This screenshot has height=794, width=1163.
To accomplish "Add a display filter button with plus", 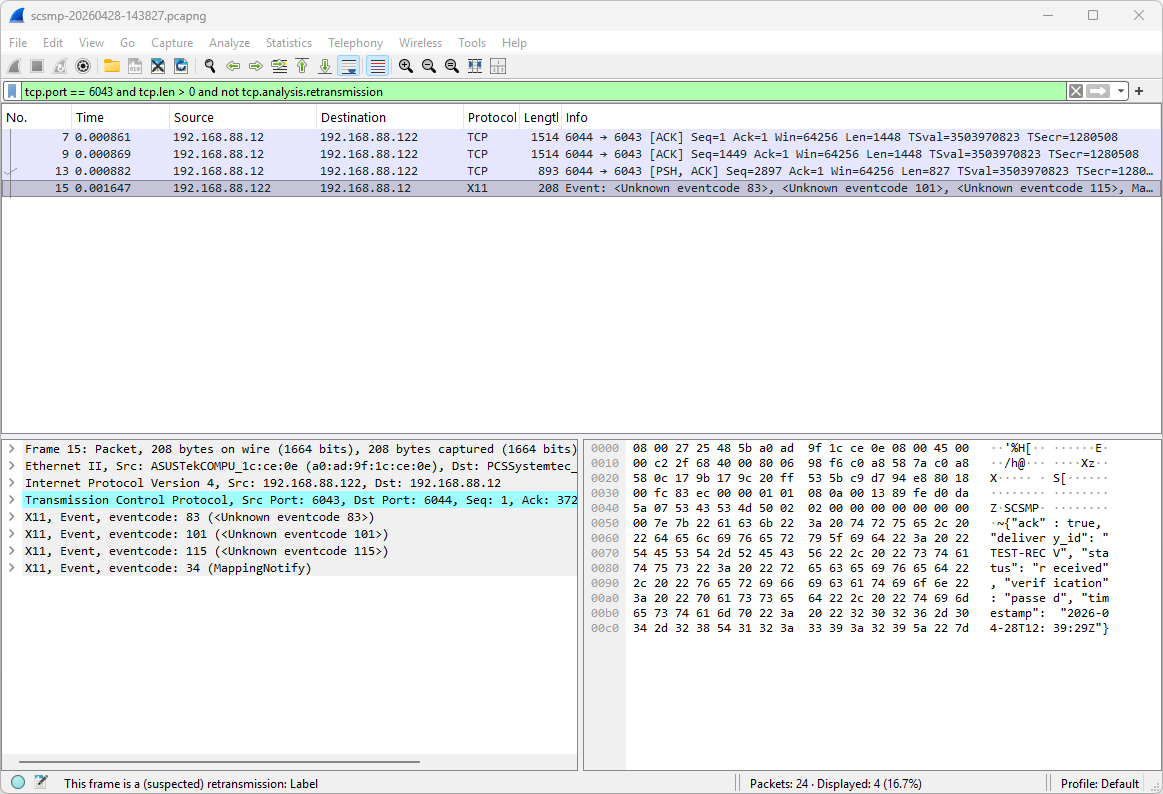I will coord(1139,91).
